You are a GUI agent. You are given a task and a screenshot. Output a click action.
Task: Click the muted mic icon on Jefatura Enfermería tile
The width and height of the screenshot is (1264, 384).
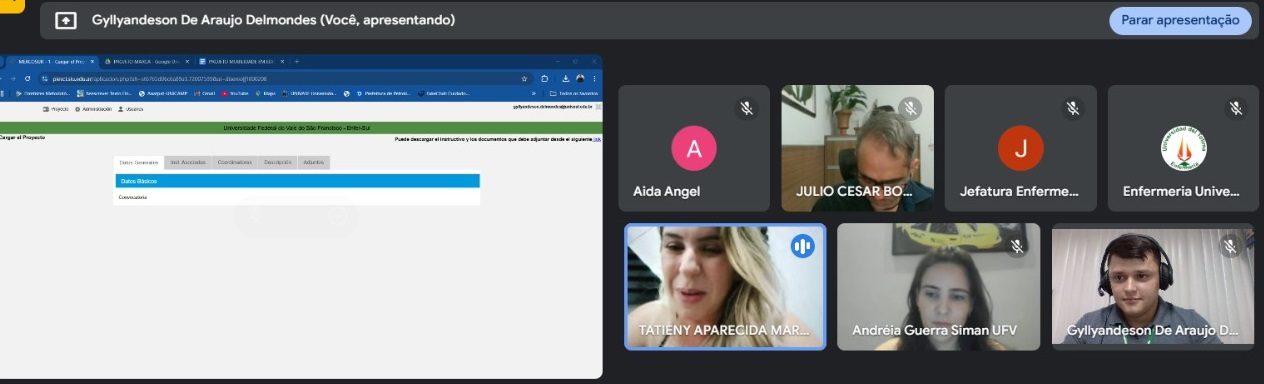point(1073,108)
